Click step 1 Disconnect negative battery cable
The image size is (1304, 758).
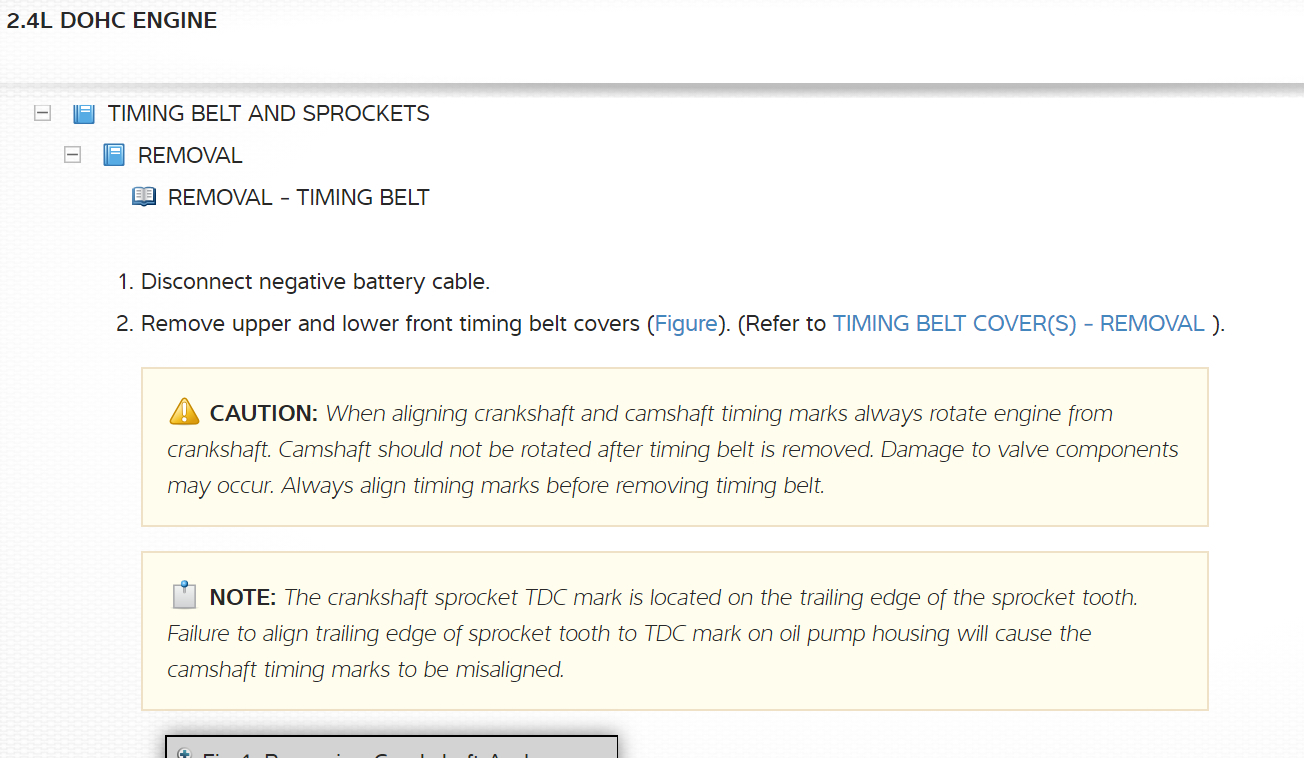tap(315, 282)
